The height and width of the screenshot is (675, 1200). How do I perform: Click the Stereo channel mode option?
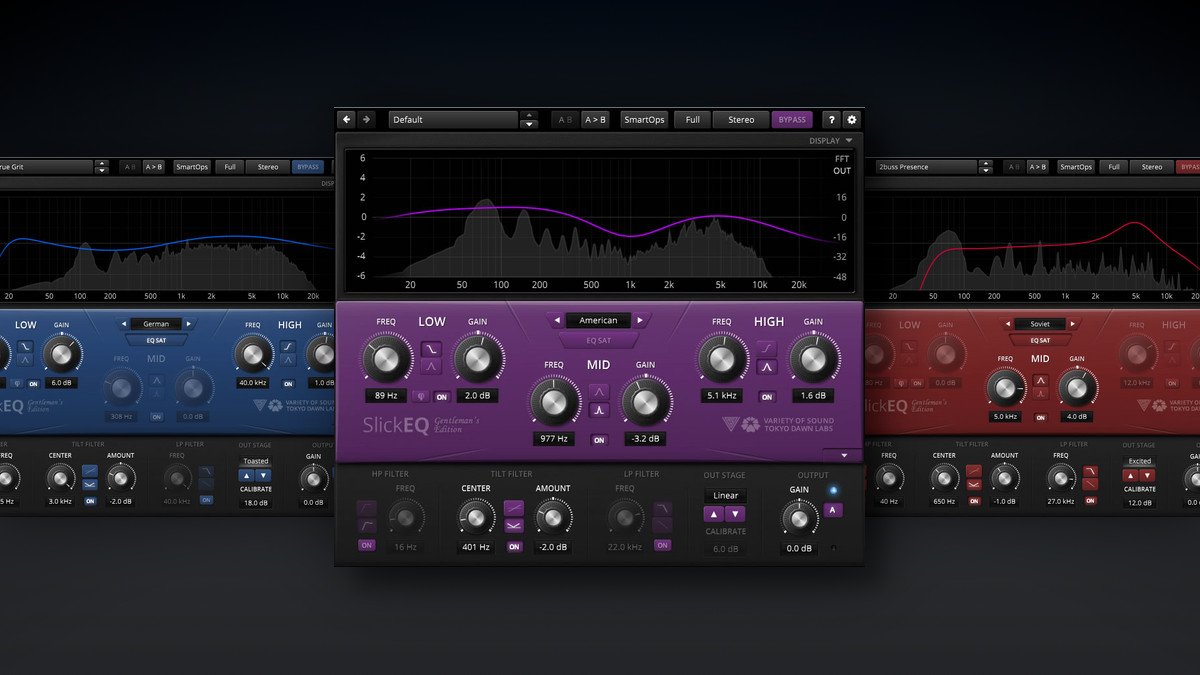[x=741, y=120]
